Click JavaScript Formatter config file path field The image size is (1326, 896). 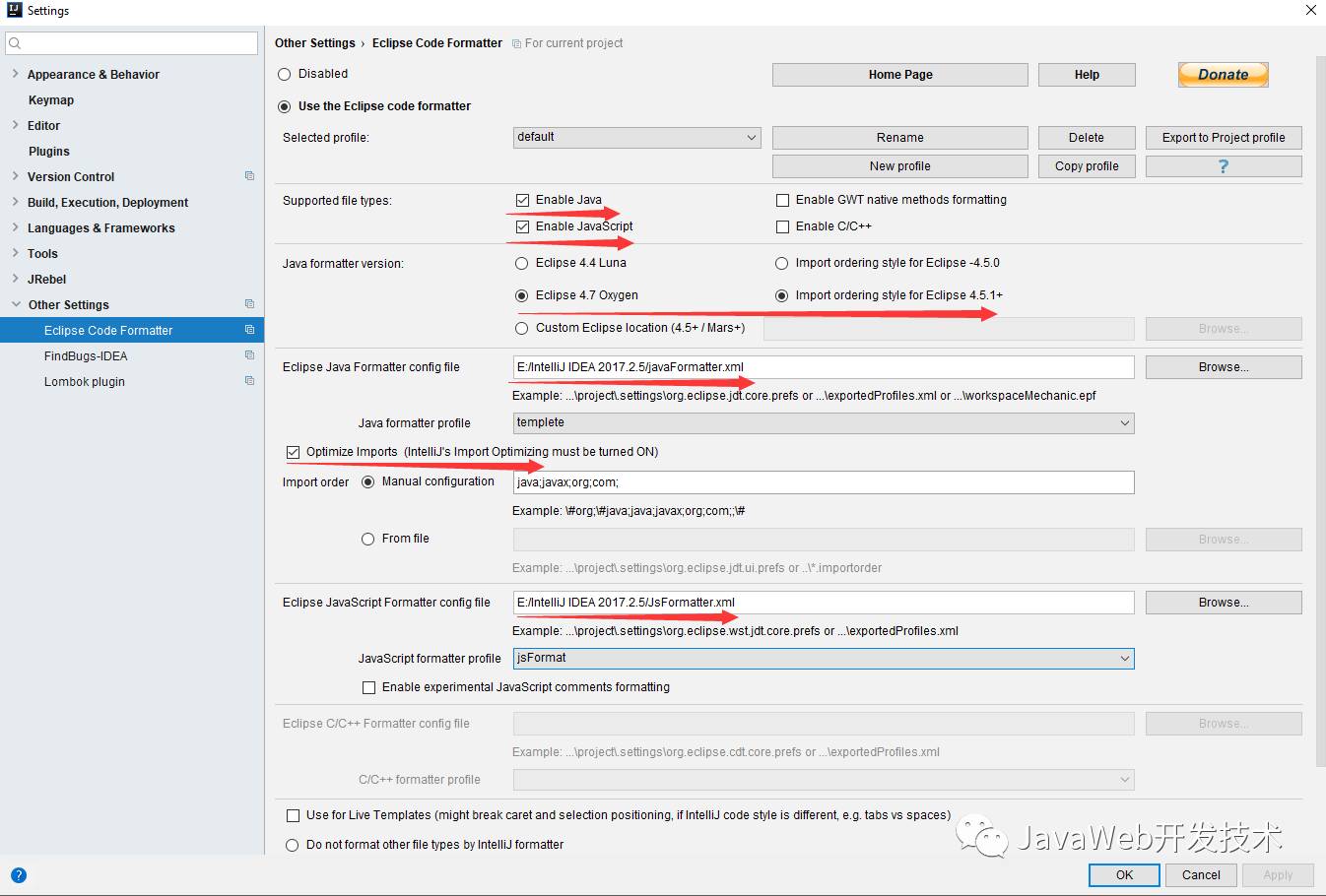[824, 603]
